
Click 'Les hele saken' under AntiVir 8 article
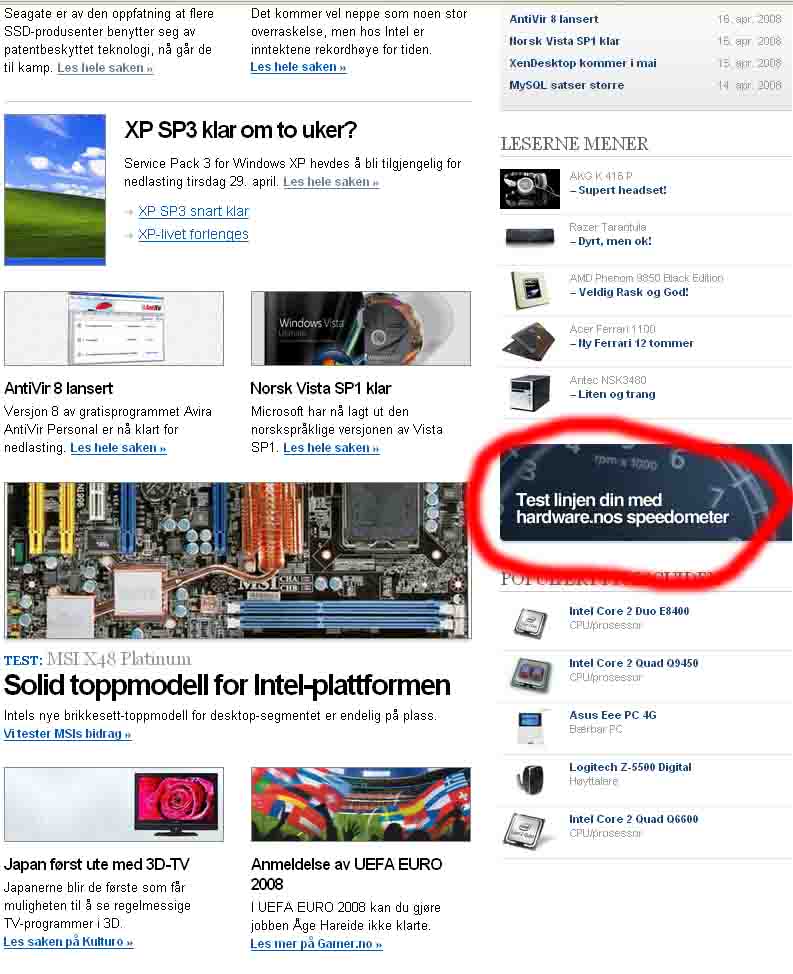(118, 448)
